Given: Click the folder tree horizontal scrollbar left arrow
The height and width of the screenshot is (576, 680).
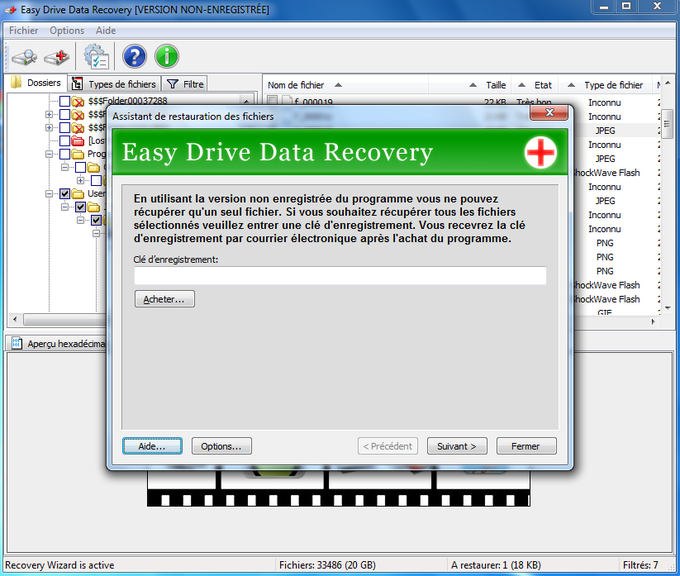Looking at the screenshot, I should 15,320.
